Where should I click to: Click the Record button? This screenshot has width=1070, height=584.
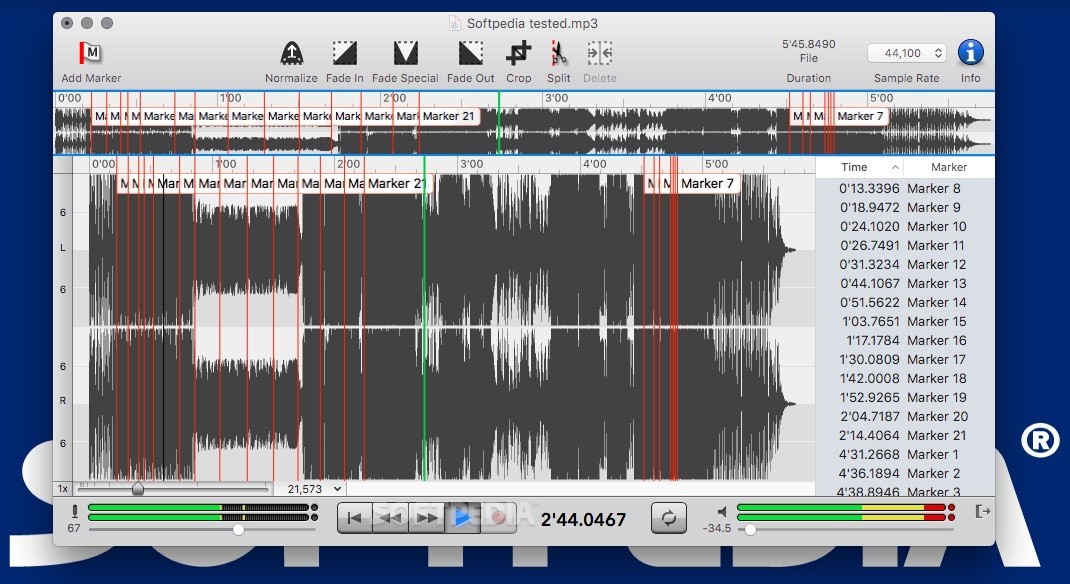(498, 518)
